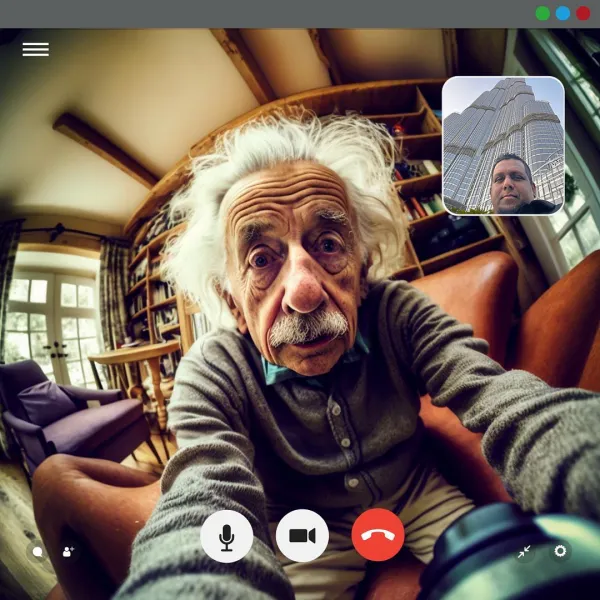Click the add participant icon

point(68,551)
